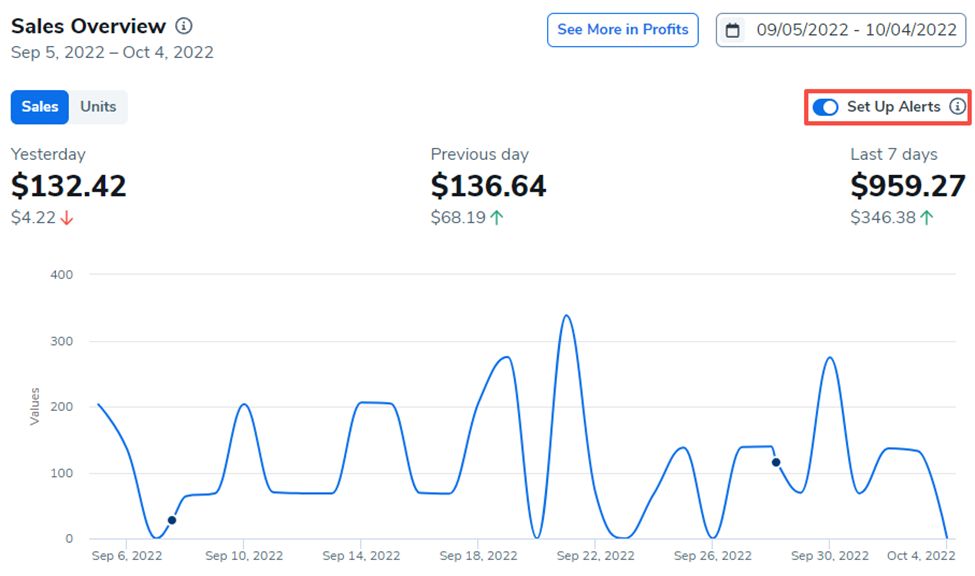Screen dimensions: 975x576
Task: Click the info icon beside Sales Overview title
Action: click(x=184, y=26)
